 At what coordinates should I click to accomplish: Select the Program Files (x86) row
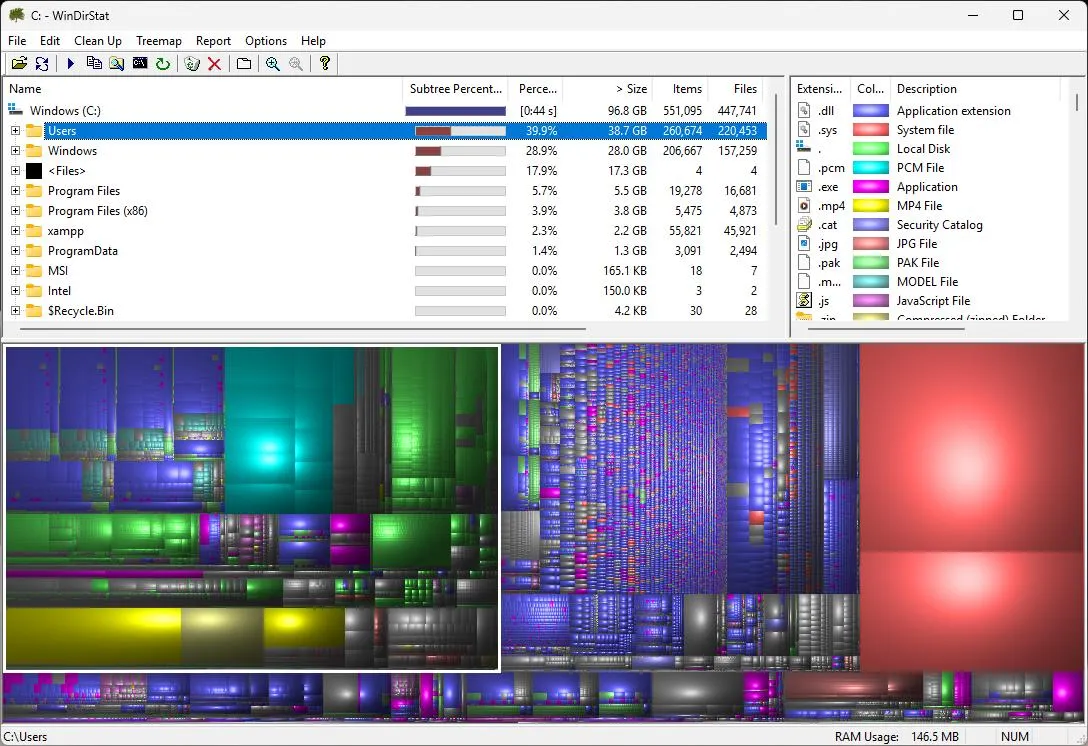click(x=385, y=211)
